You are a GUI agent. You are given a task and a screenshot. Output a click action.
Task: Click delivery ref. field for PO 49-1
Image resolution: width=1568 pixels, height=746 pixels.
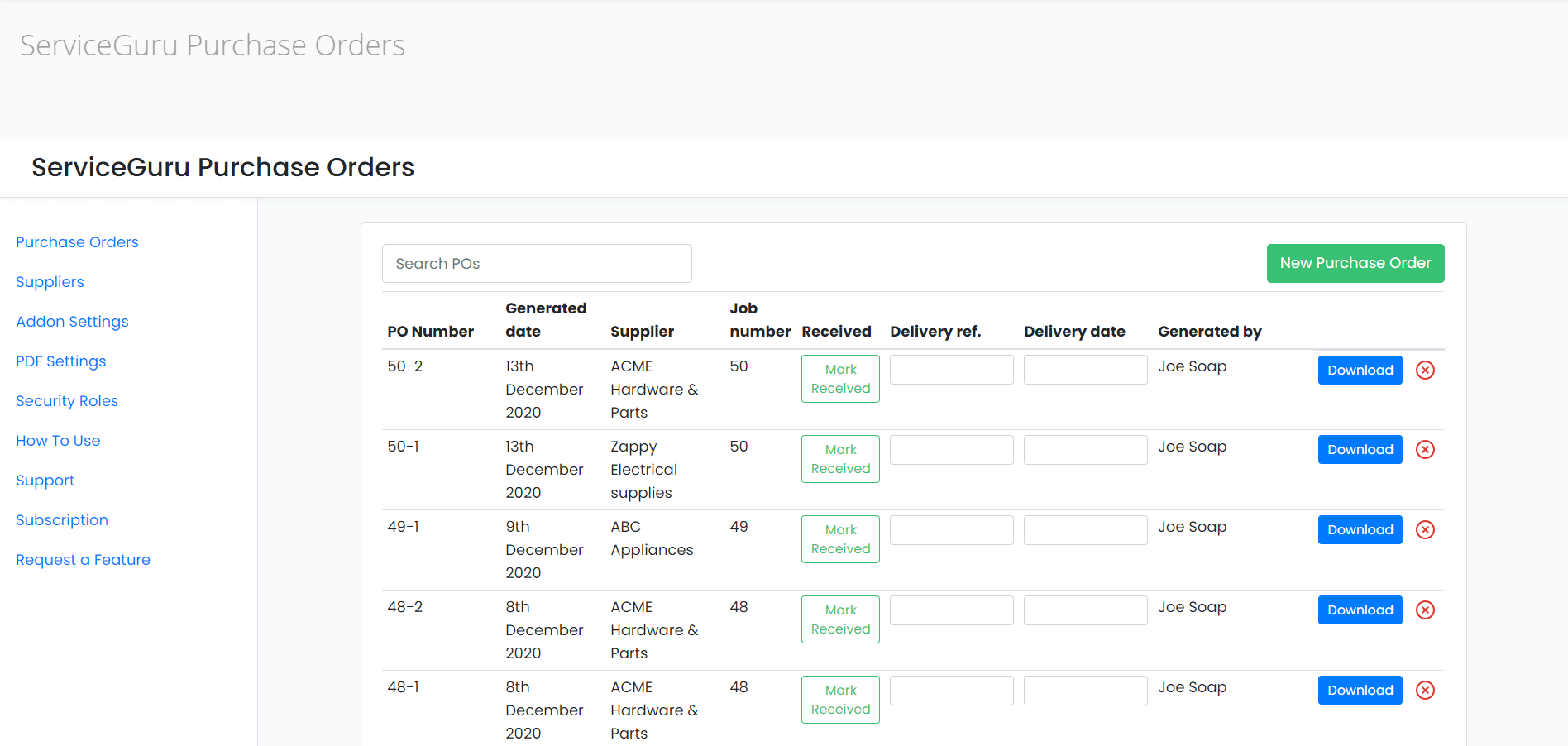click(952, 530)
